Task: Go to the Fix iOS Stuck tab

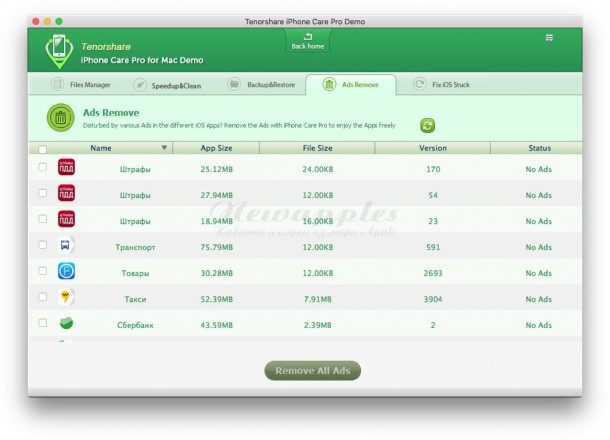Action: click(x=442, y=85)
